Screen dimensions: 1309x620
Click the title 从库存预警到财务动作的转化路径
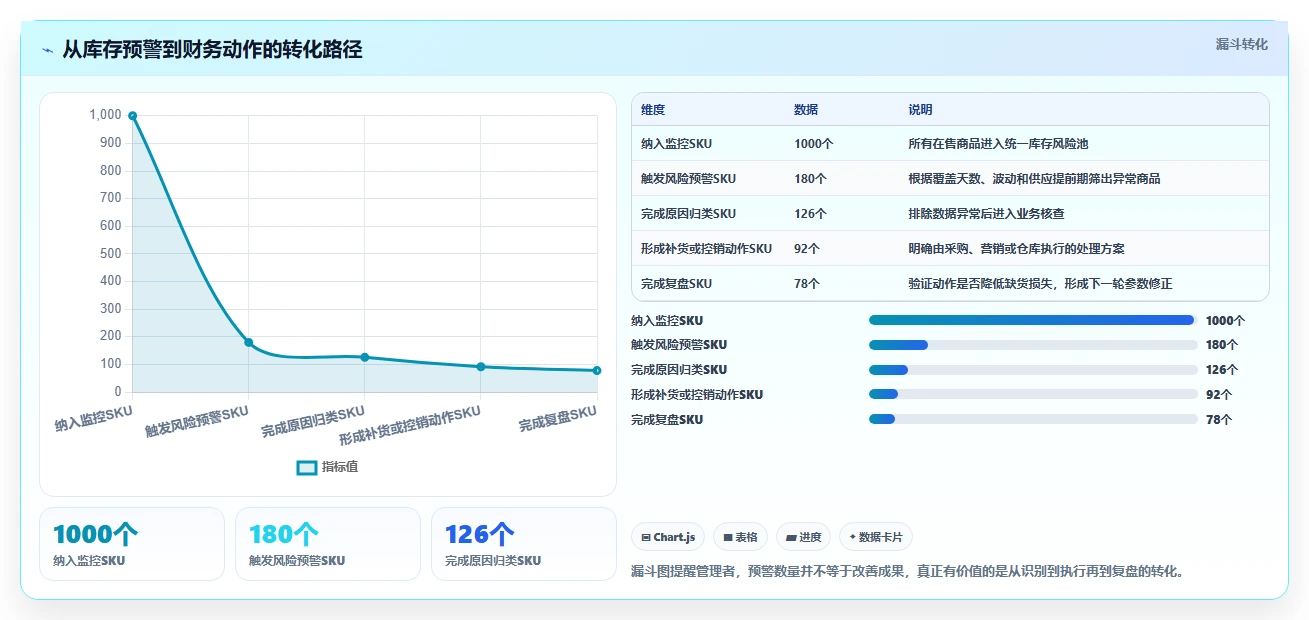[212, 49]
